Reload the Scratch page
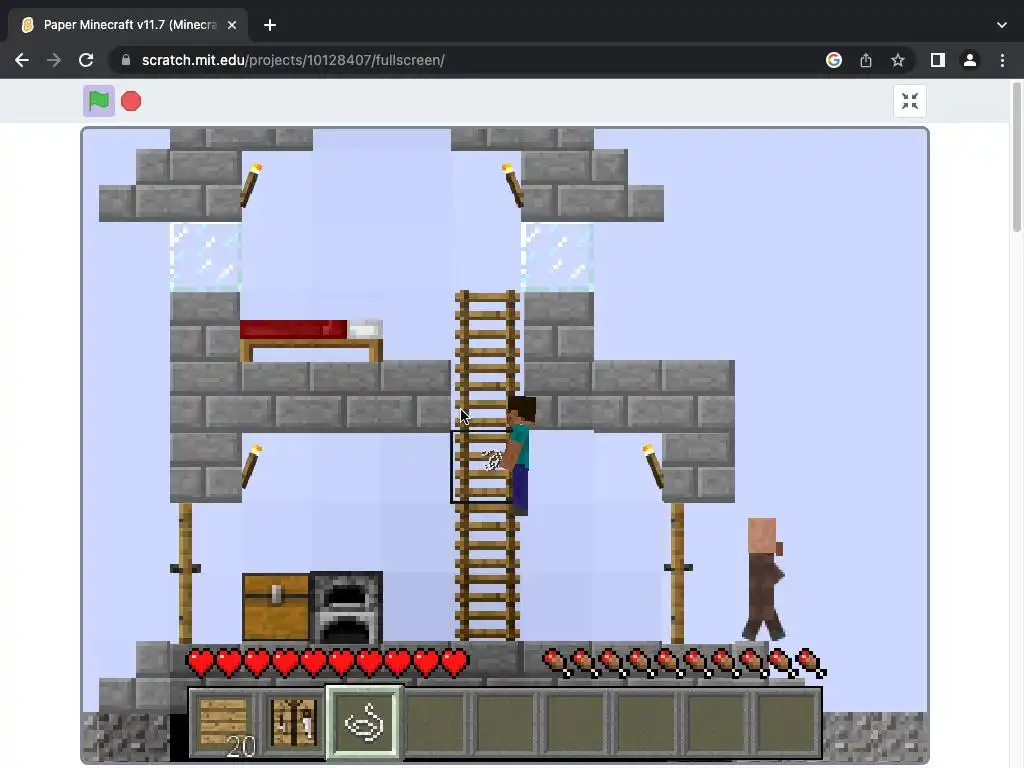 86,60
